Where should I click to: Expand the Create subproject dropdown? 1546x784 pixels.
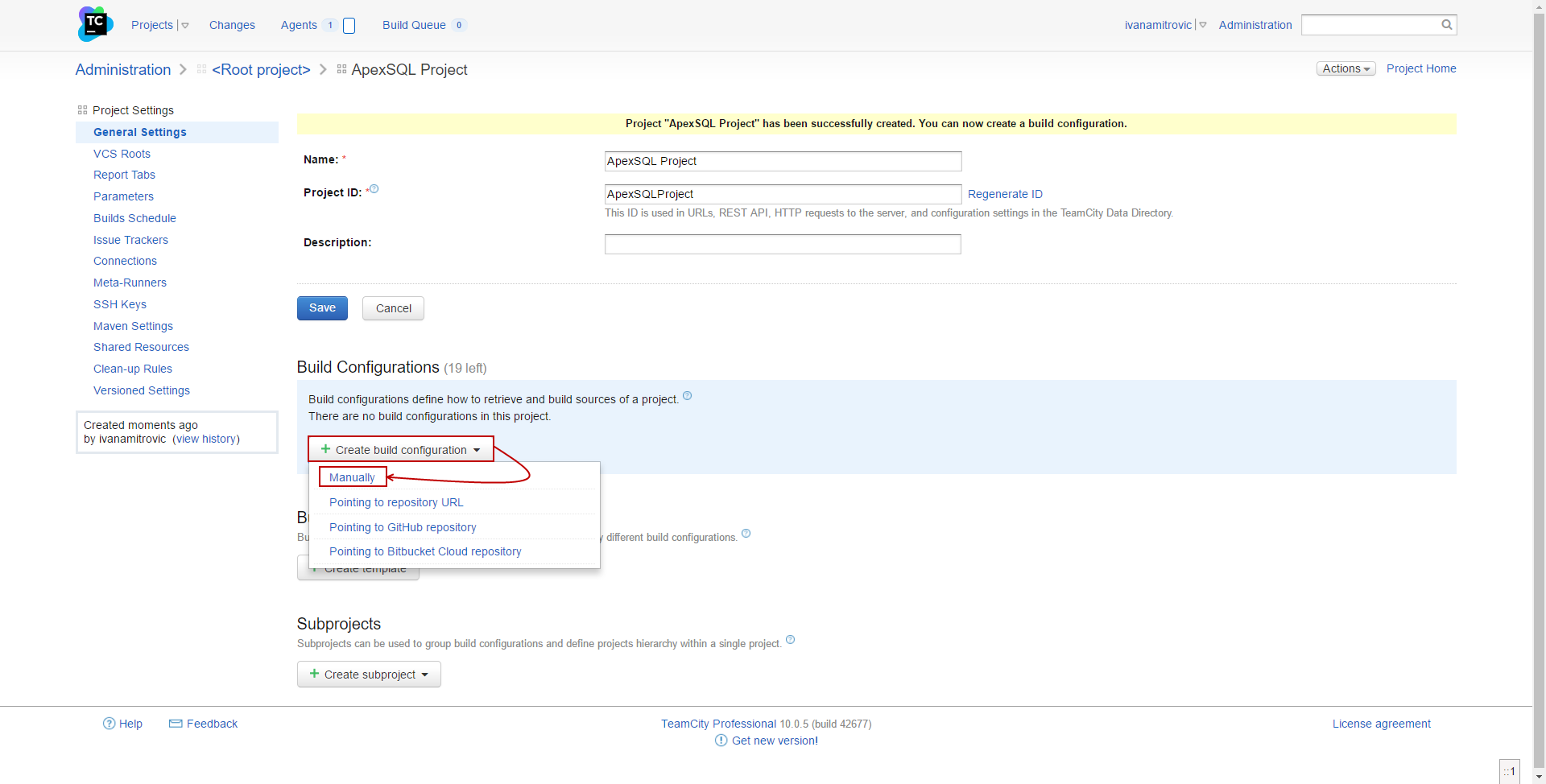pos(424,675)
